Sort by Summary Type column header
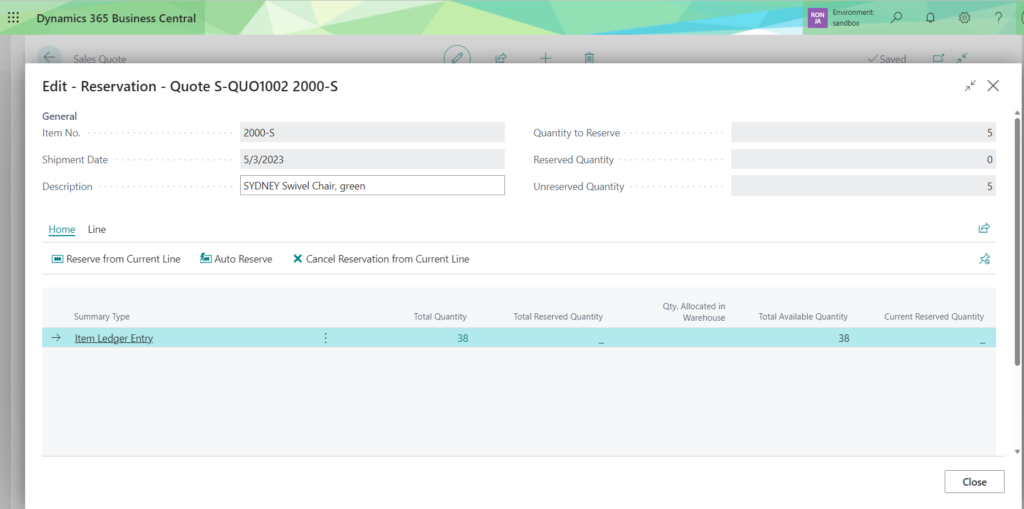Viewport: 1024px width, 509px height. [x=102, y=317]
